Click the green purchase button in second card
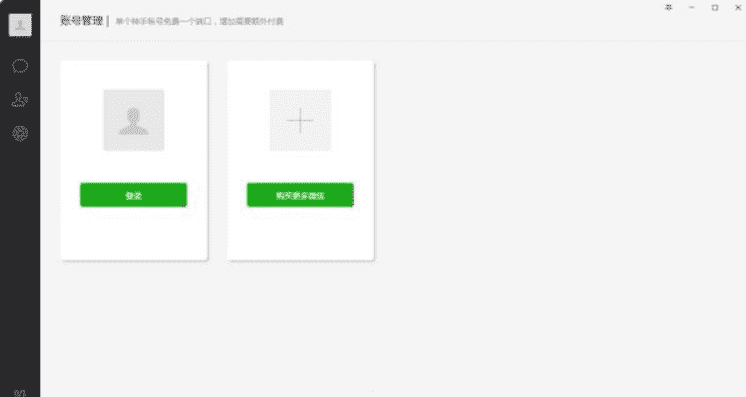Image resolution: width=746 pixels, height=397 pixels. (300, 195)
